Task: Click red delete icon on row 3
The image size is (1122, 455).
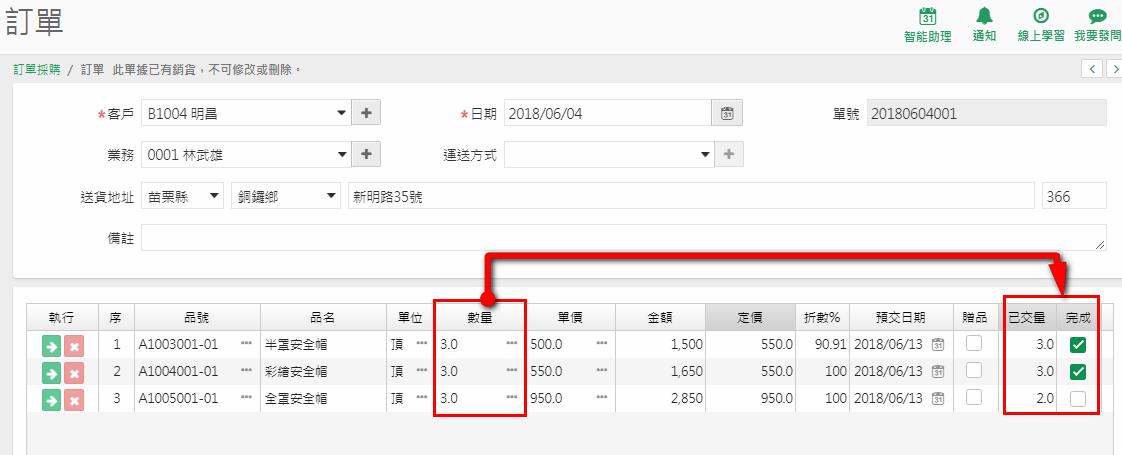Action: [x=74, y=400]
